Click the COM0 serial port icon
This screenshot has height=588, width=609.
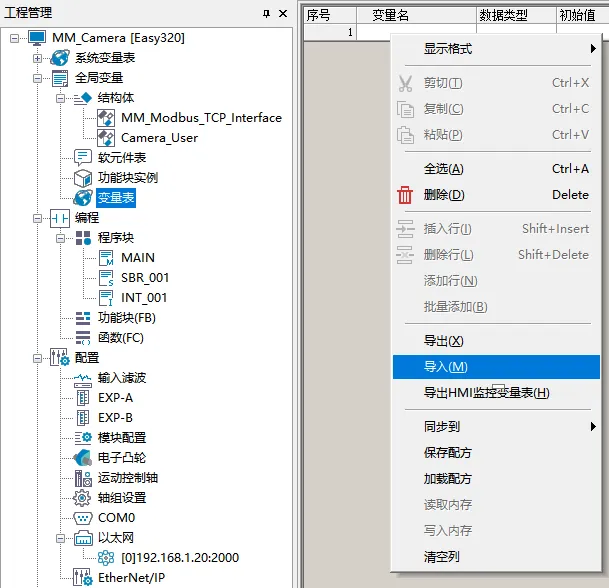click(x=83, y=518)
